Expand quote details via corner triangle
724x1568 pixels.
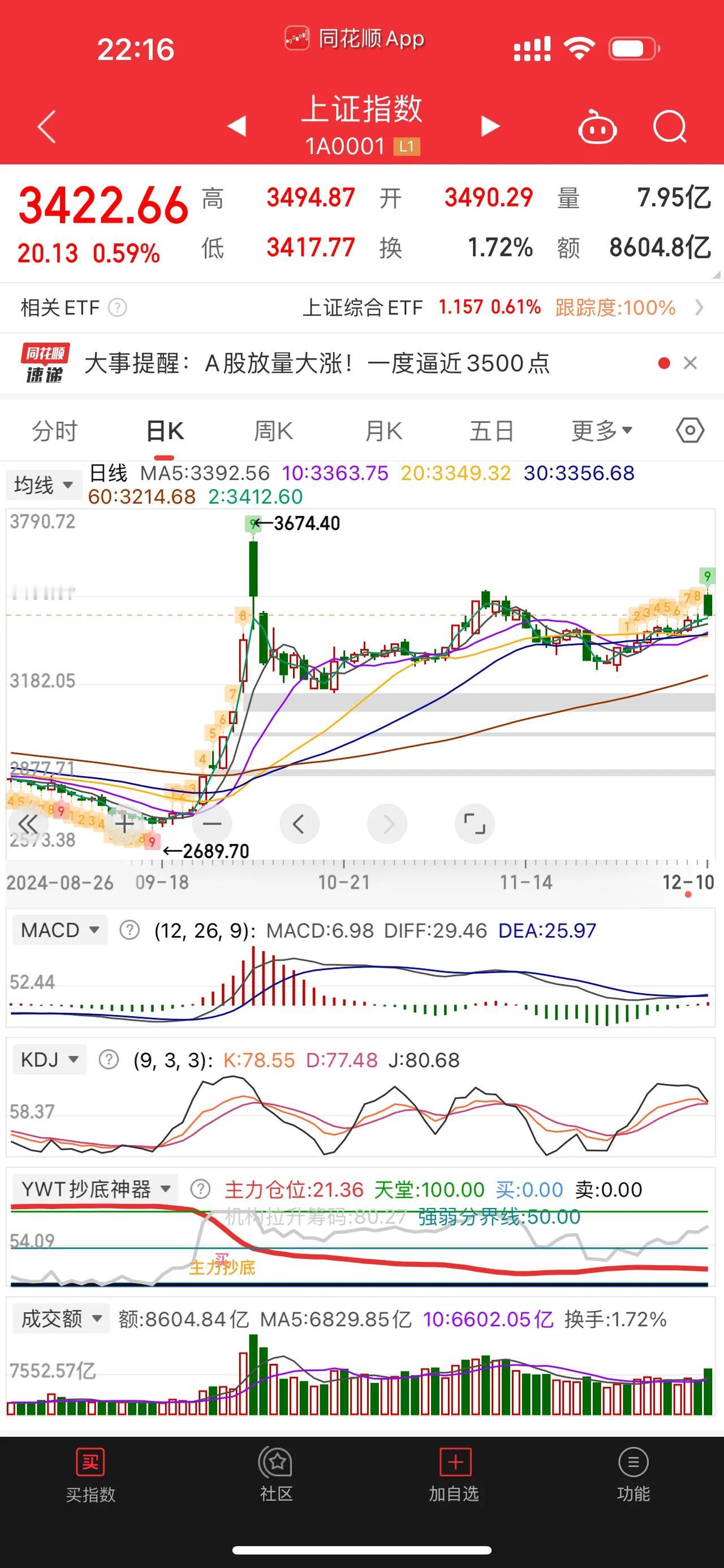click(716, 275)
